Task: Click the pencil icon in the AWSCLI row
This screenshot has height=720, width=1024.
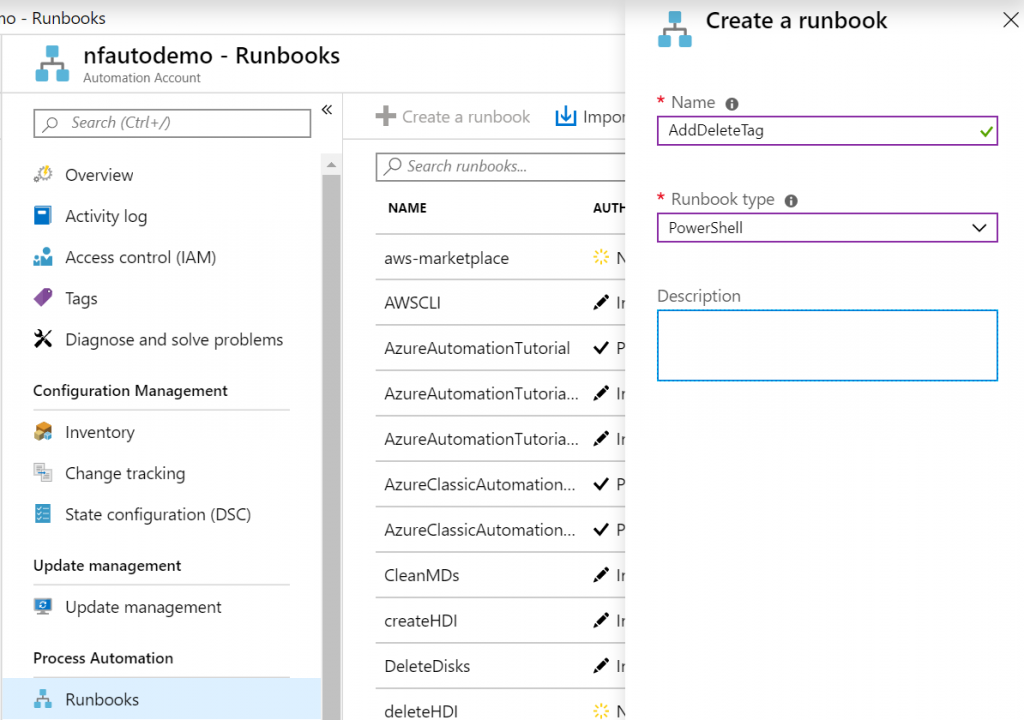Action: pos(601,303)
